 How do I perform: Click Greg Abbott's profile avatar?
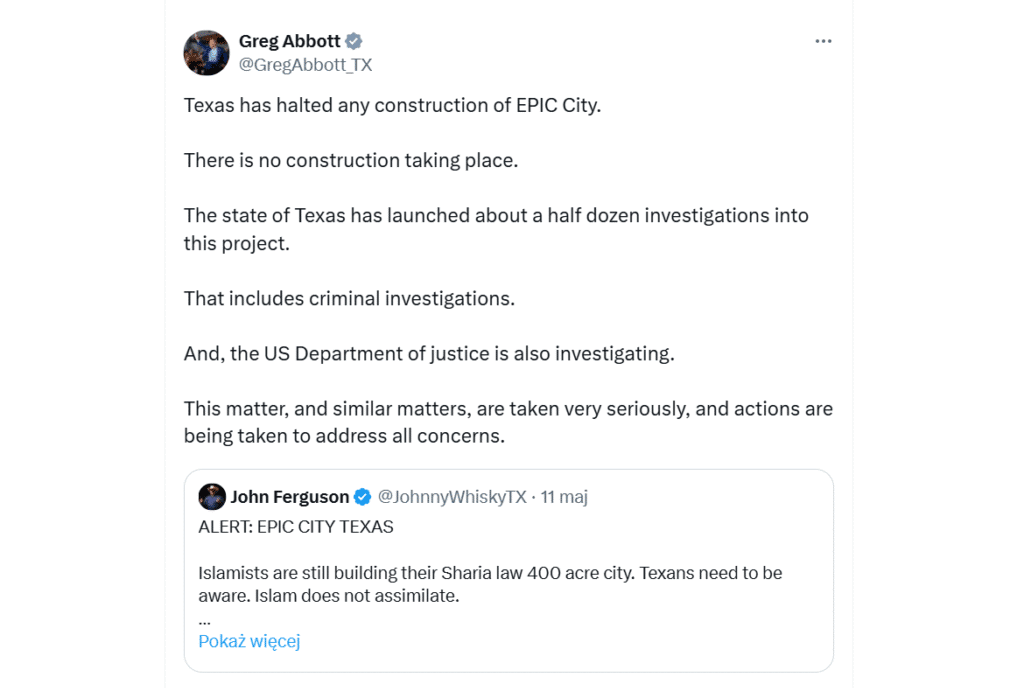pyautogui.click(x=207, y=53)
